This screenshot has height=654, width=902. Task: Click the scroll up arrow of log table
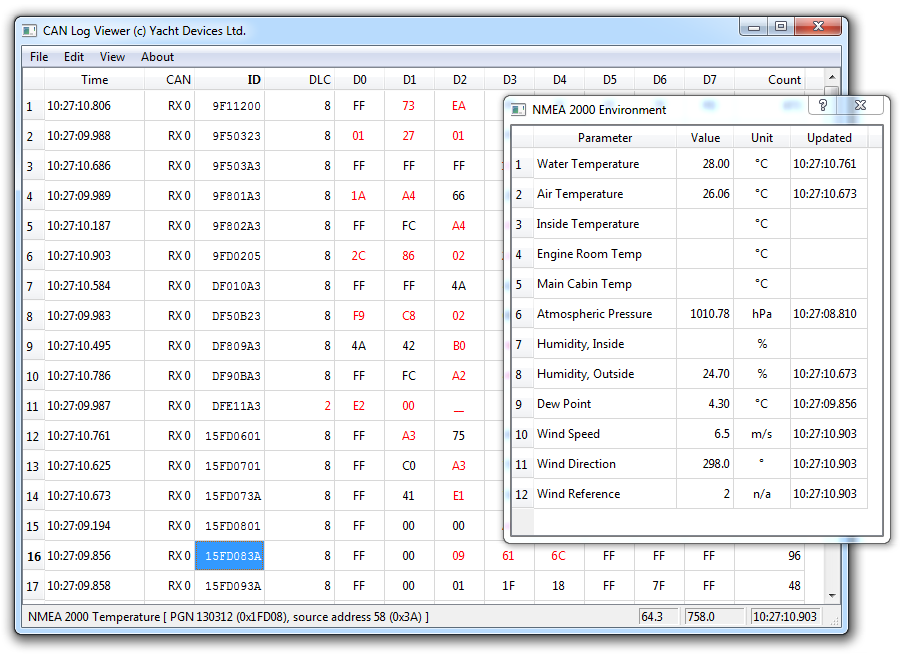pos(832,77)
